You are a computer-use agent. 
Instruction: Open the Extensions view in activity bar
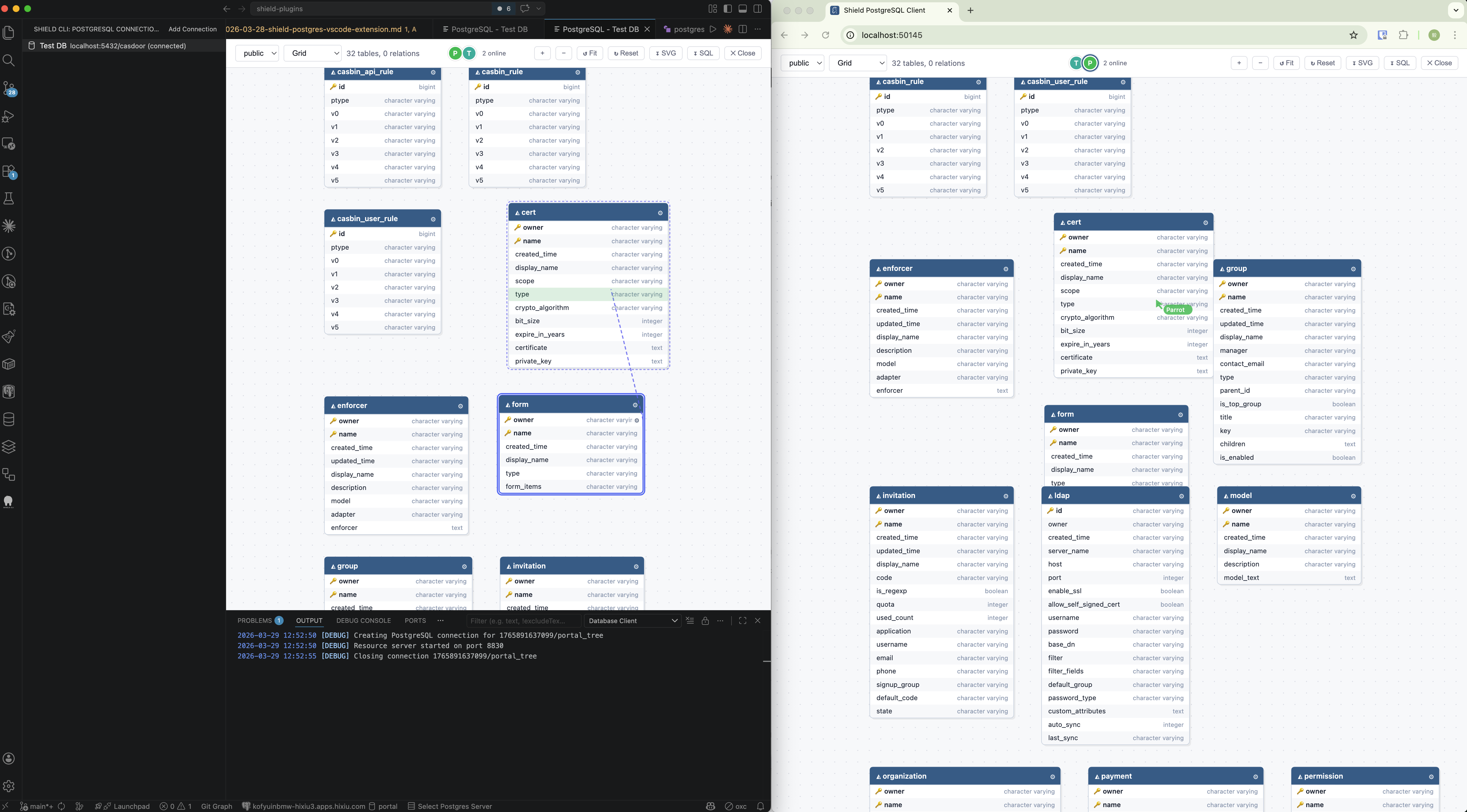[x=9, y=171]
